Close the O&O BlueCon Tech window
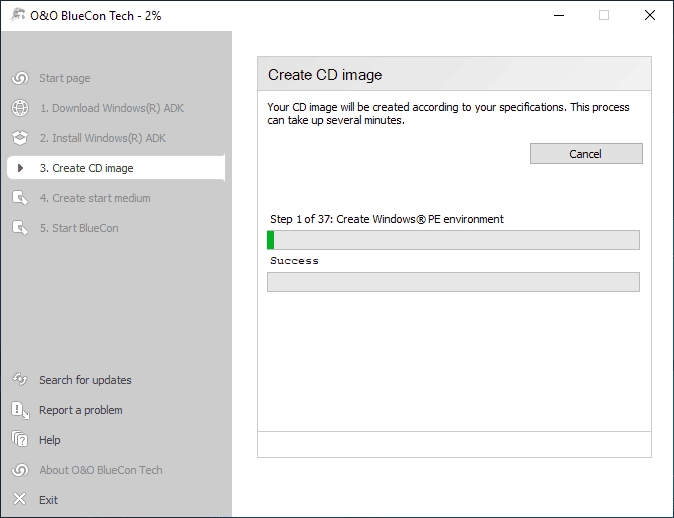This screenshot has height=518, width=674. [x=649, y=15]
